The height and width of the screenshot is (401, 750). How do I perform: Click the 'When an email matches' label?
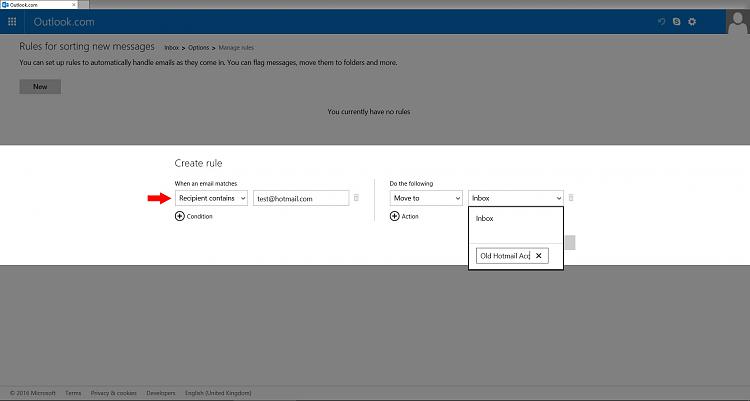coord(206,184)
